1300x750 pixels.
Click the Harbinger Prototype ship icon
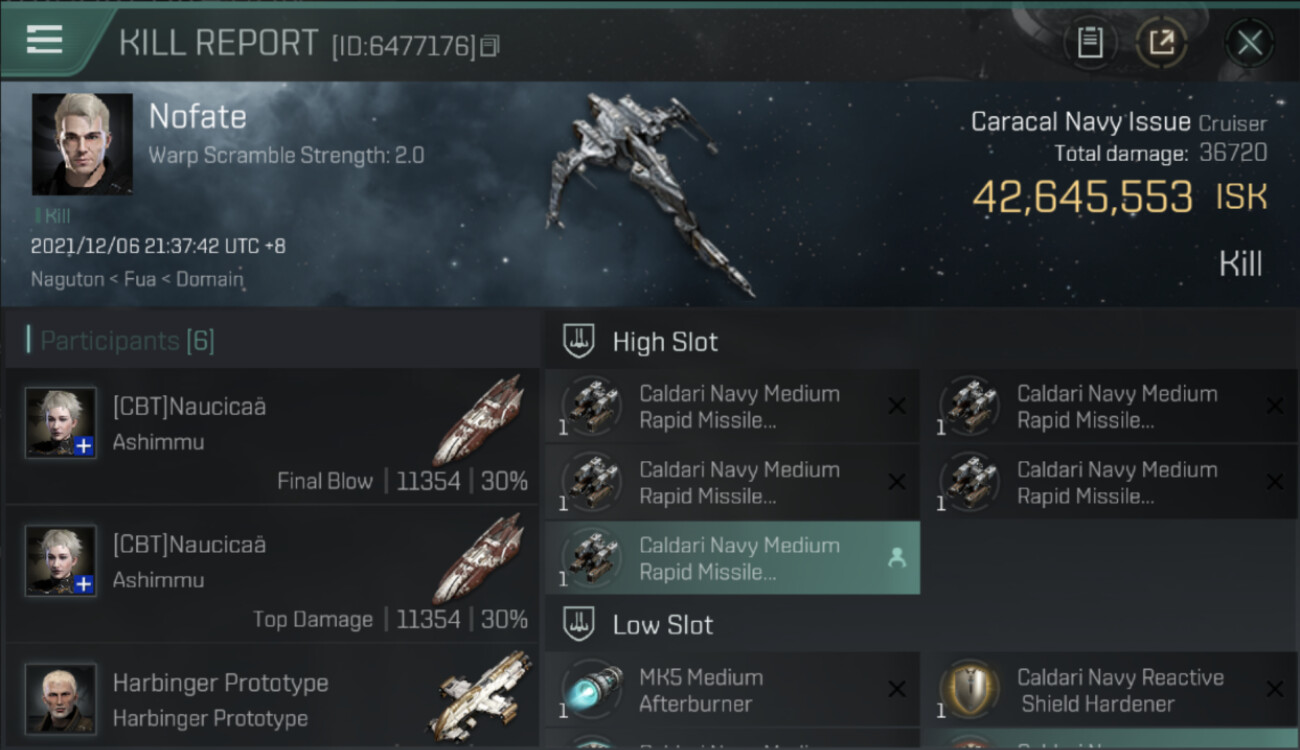[484, 695]
